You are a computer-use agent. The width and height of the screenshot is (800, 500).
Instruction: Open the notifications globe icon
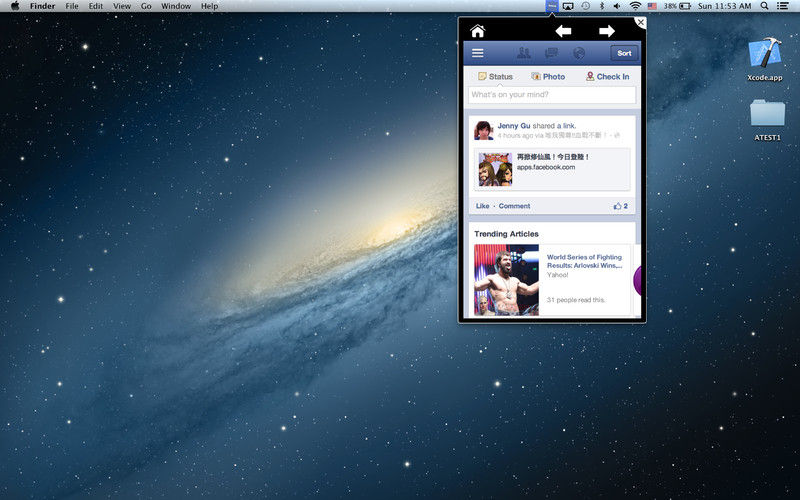tap(579, 53)
